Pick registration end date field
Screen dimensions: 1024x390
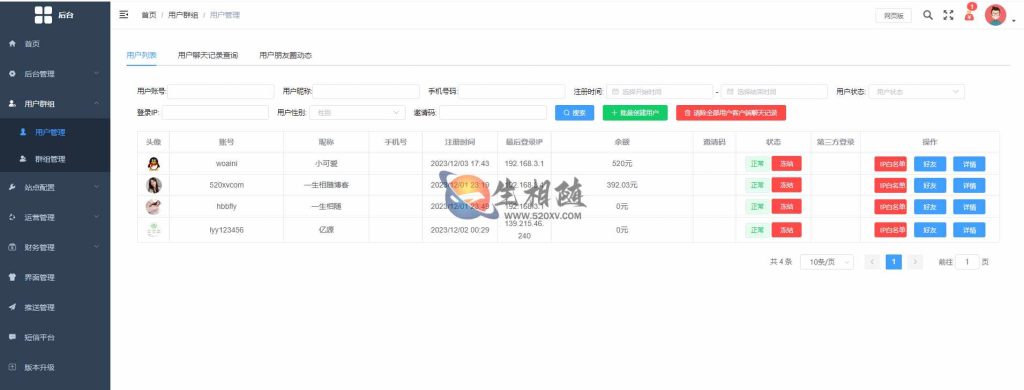click(774, 91)
